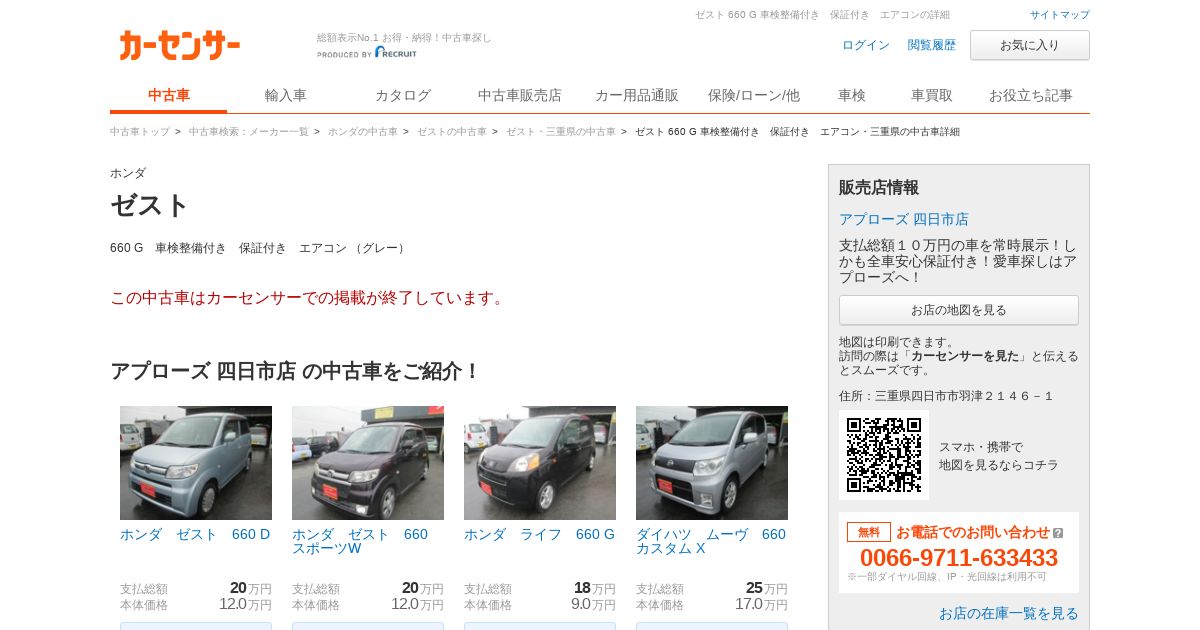Open the 中古車販売店 tab

[519, 95]
